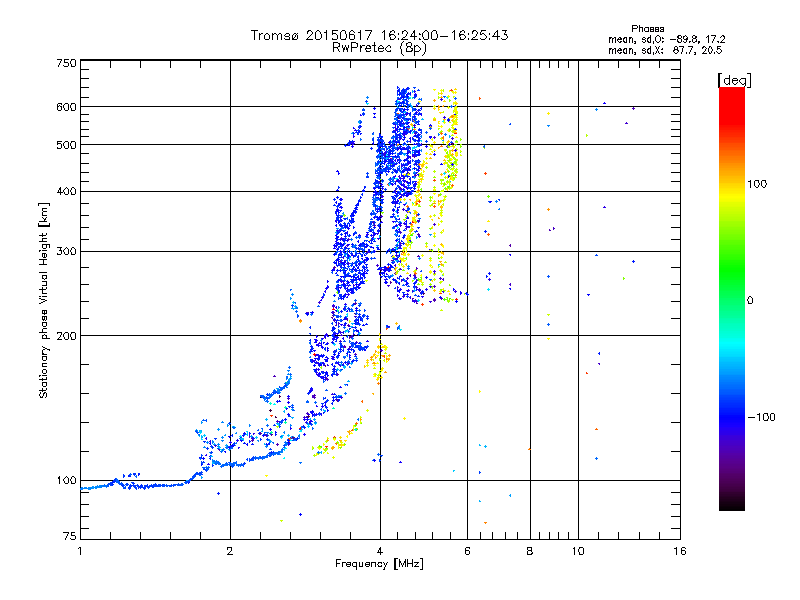Click the "300" height axis tick label
Viewport: 800px width, 600px height.
point(66,252)
